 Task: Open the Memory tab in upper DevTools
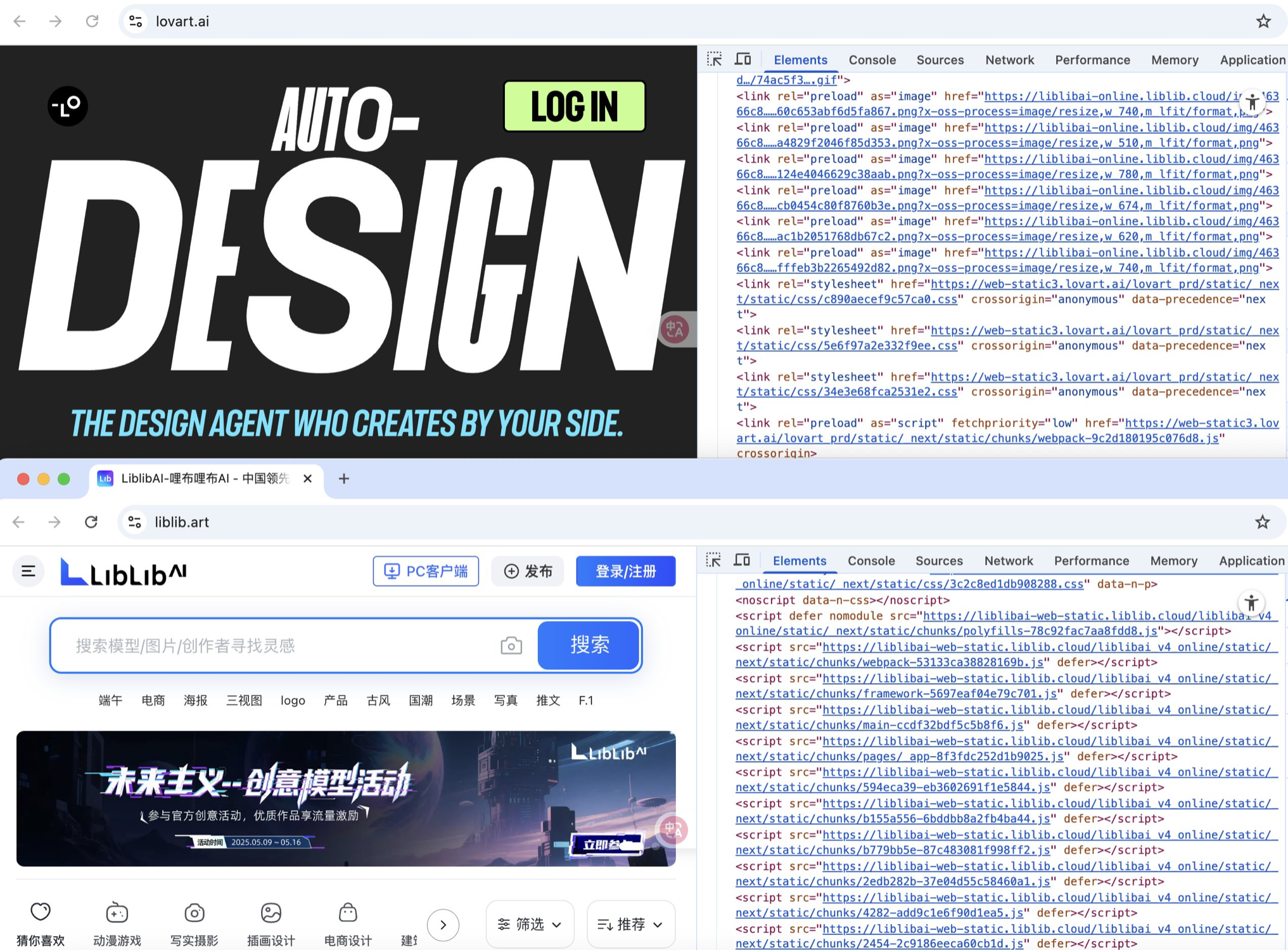point(1175,60)
